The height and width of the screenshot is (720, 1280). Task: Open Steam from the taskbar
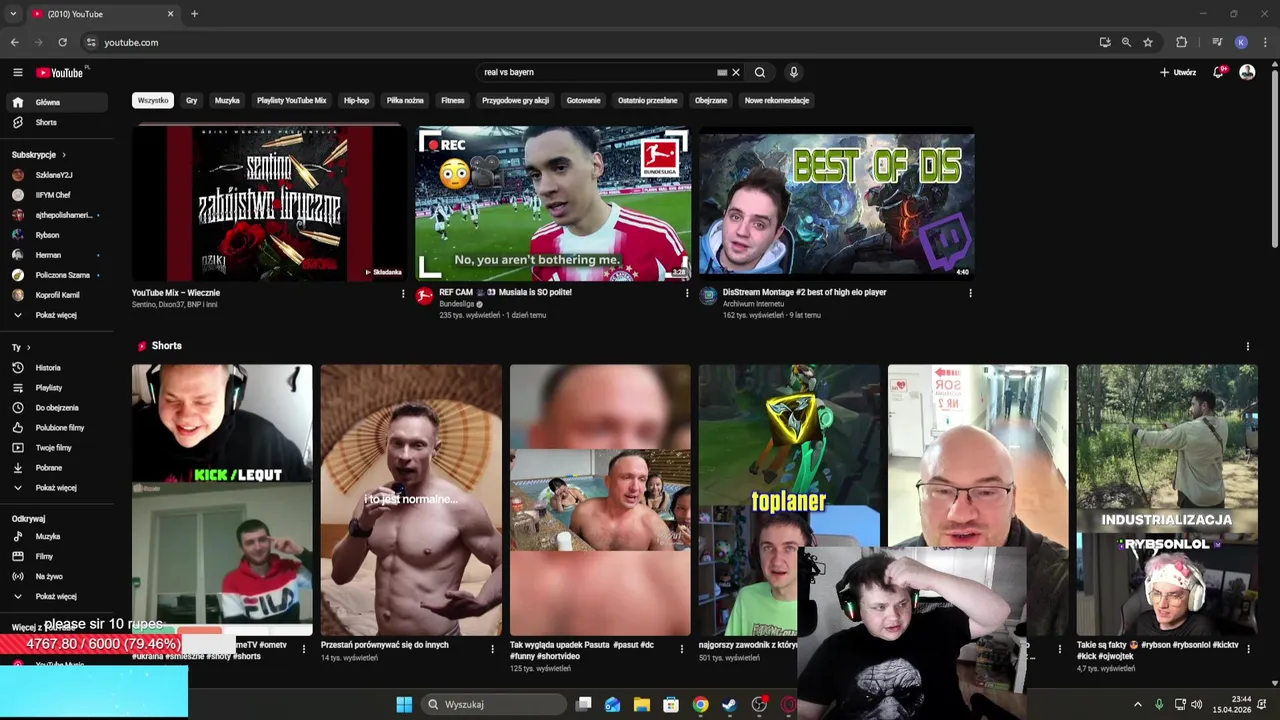730,704
